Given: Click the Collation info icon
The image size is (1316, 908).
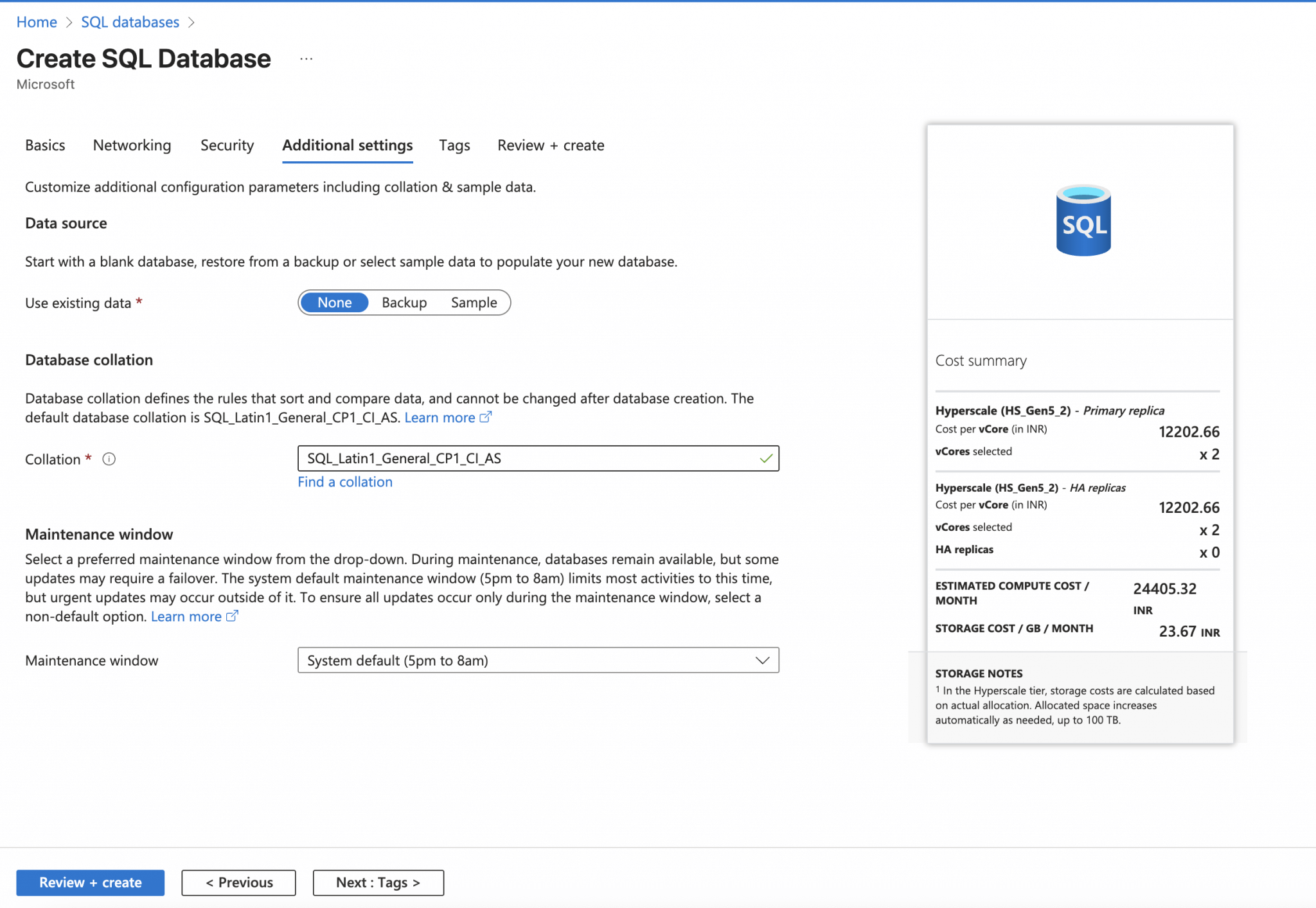Looking at the screenshot, I should click(109, 459).
